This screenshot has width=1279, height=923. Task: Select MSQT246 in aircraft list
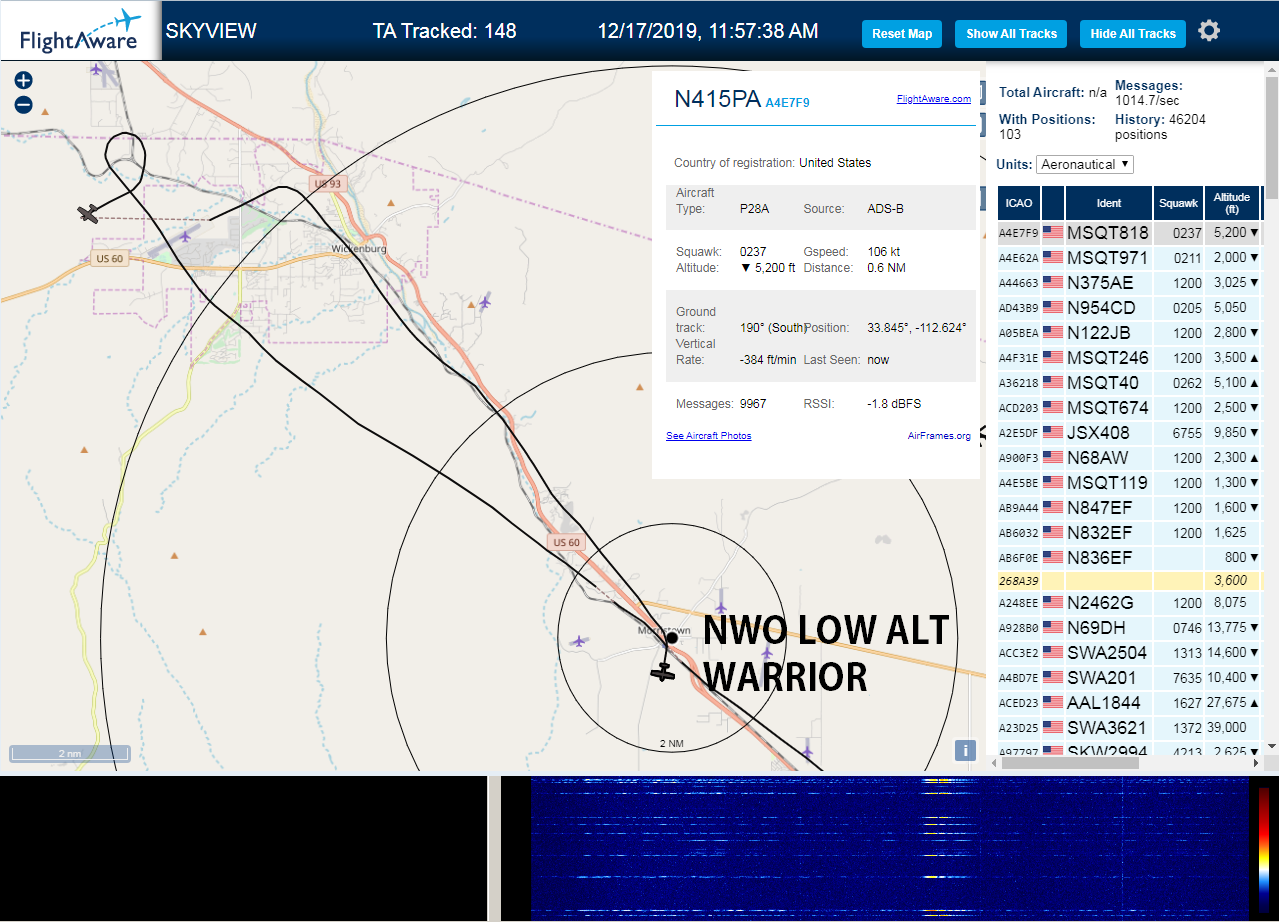(1129, 358)
